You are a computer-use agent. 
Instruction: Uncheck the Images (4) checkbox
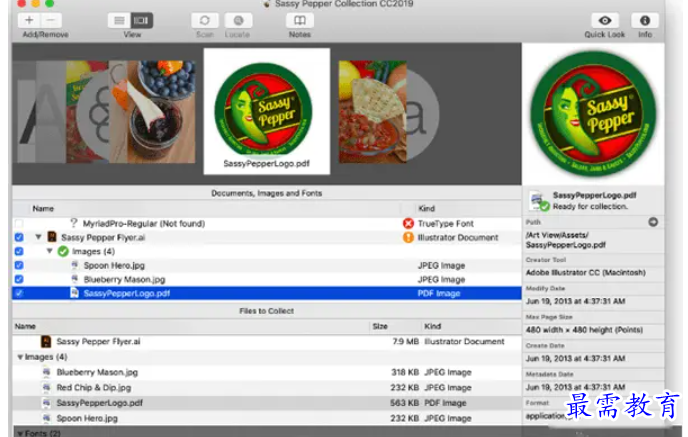19,251
